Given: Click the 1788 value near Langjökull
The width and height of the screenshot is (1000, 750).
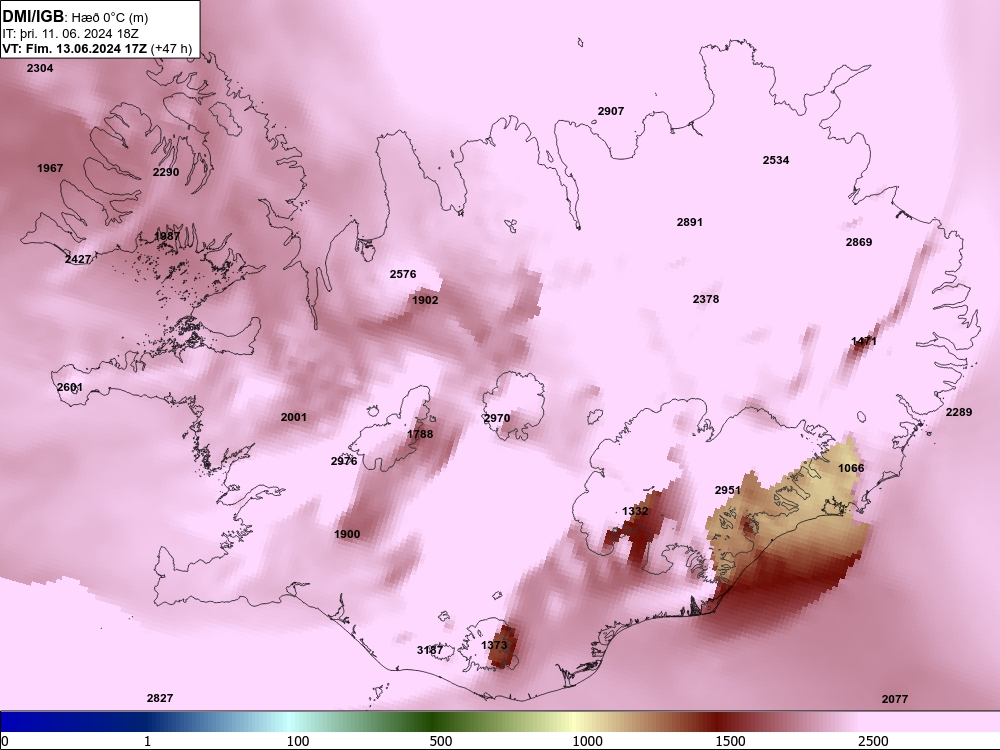Looking at the screenshot, I should click(x=420, y=434).
